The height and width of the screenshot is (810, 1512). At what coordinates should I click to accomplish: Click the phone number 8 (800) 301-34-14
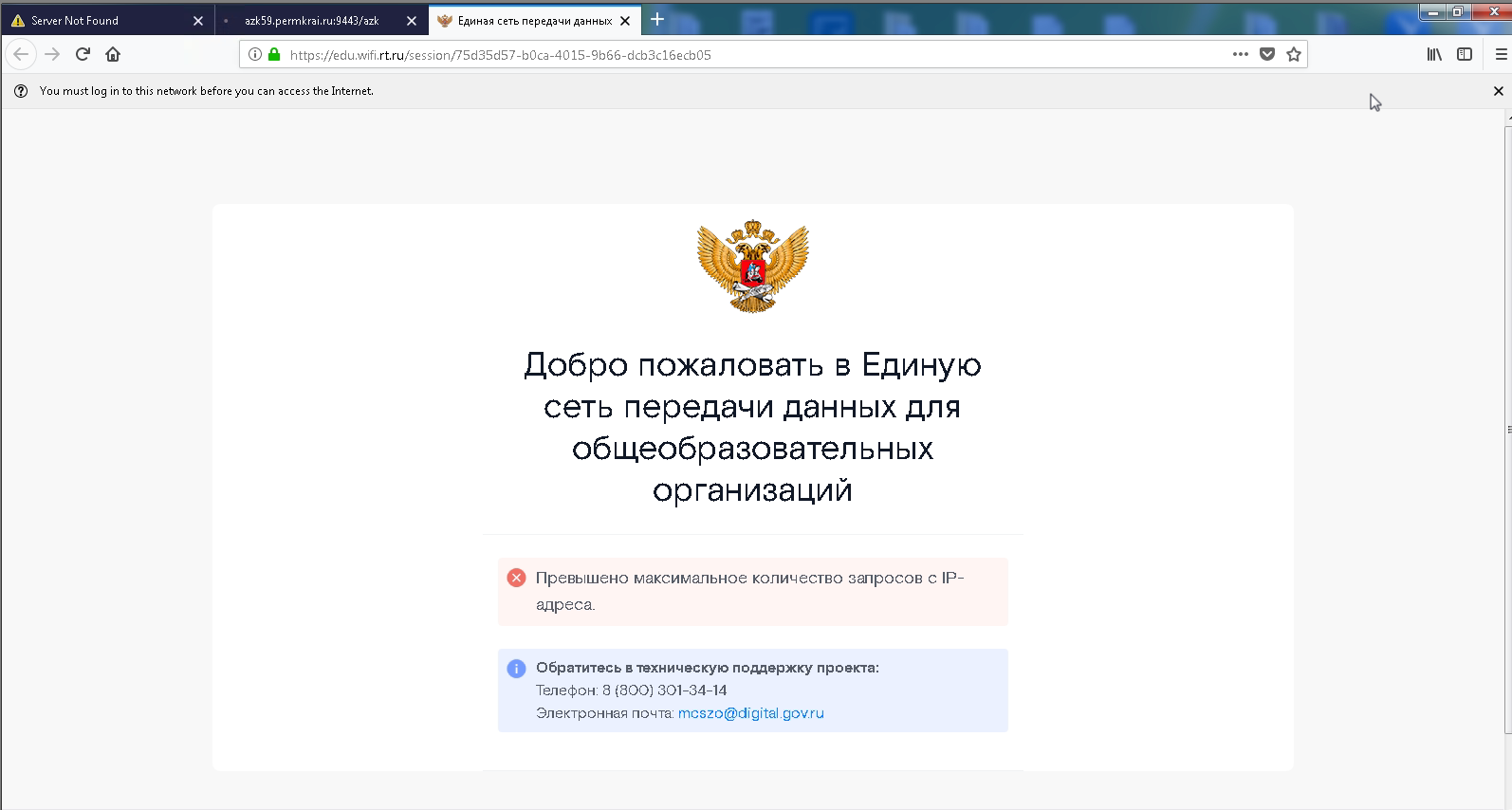[x=664, y=690]
